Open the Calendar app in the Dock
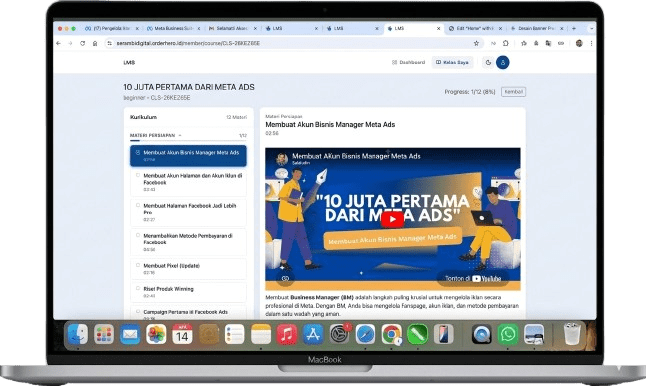Image resolution: width=646 pixels, height=386 pixels. point(182,334)
